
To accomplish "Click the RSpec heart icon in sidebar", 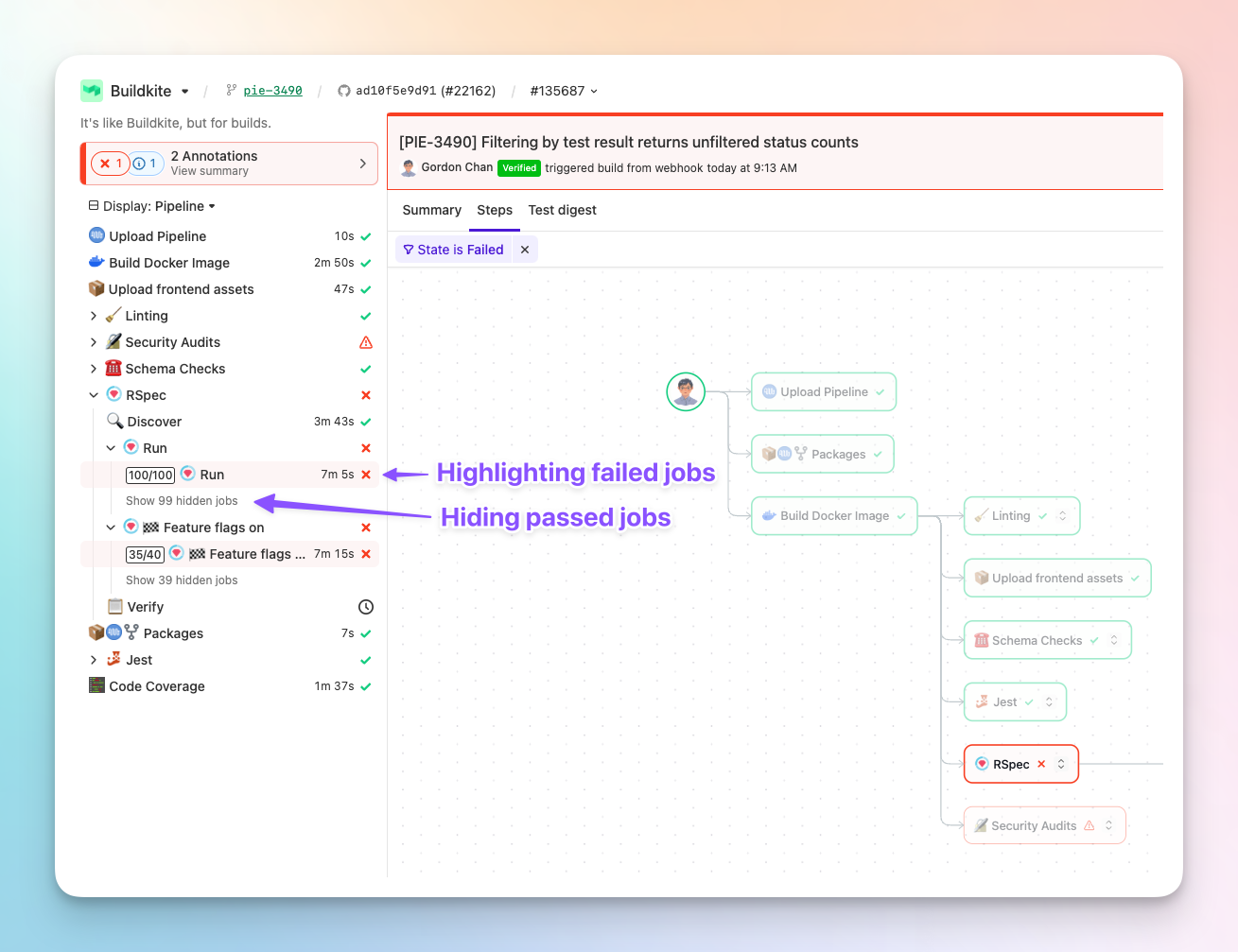I will 113,394.
